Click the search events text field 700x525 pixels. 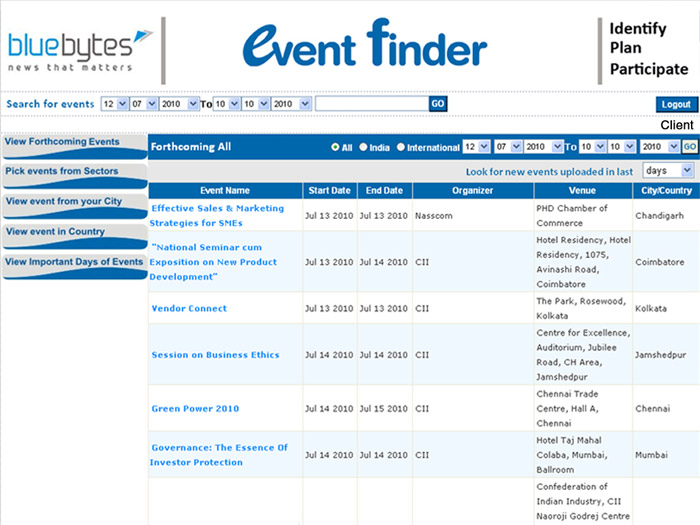(x=372, y=104)
